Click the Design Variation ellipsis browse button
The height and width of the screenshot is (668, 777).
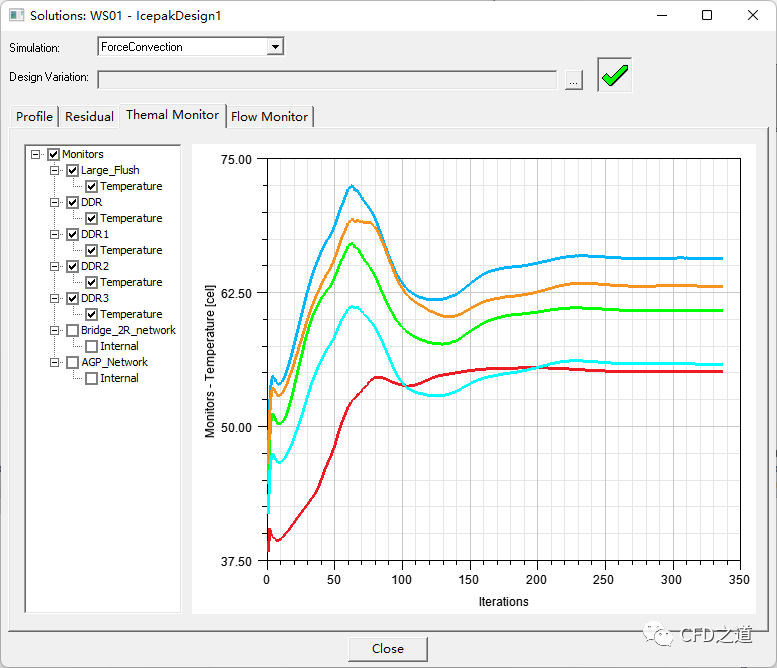pyautogui.click(x=573, y=80)
